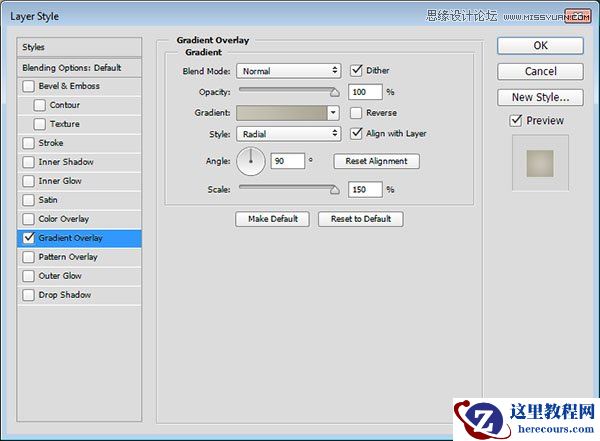
Task: Click the Scale slider handle
Action: click(334, 190)
